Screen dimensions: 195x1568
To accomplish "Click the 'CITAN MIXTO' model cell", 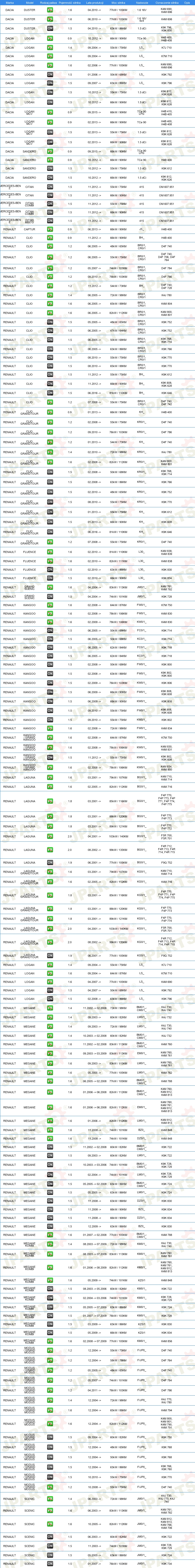I will [29, 221].
